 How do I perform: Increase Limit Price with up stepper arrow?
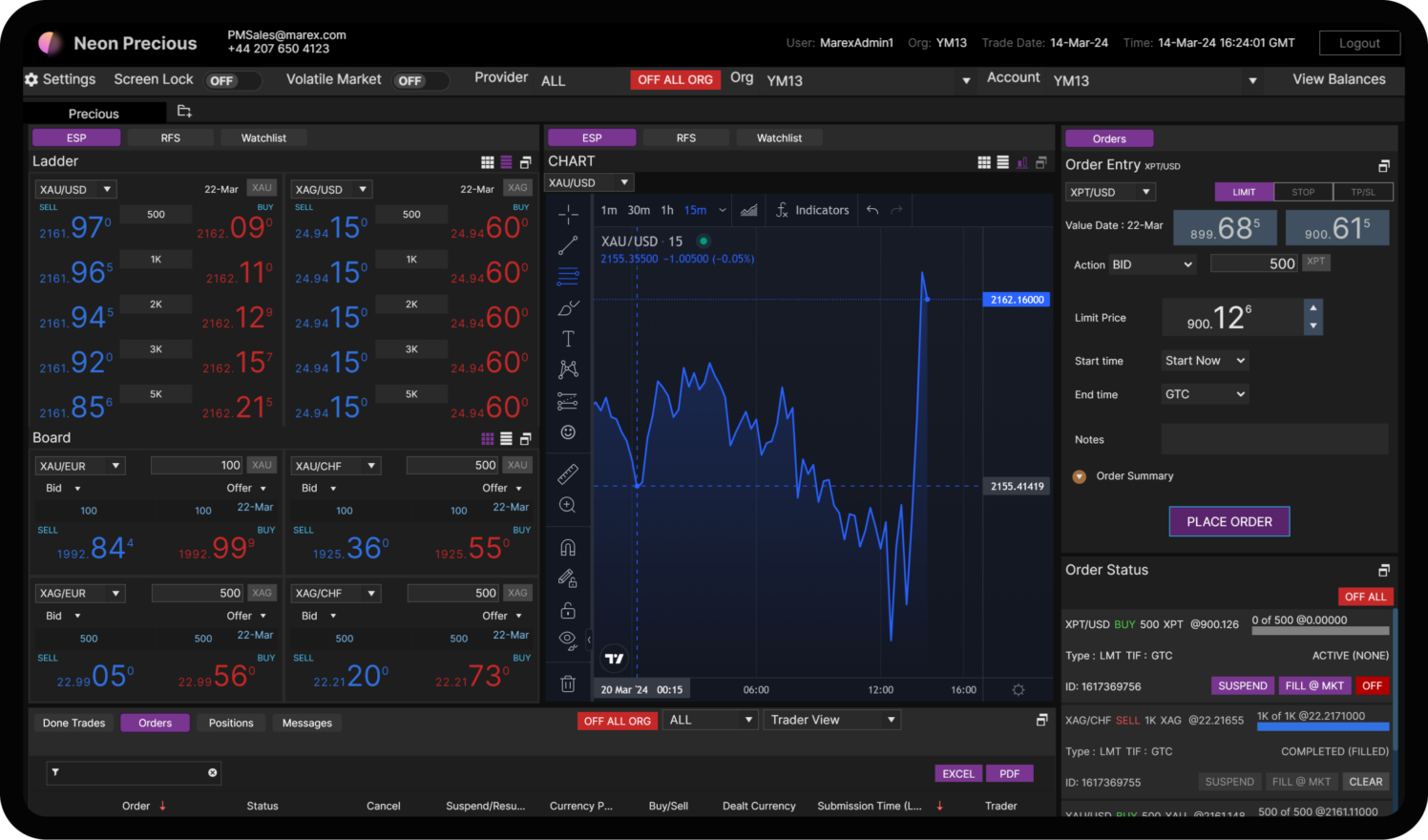pyautogui.click(x=1313, y=307)
